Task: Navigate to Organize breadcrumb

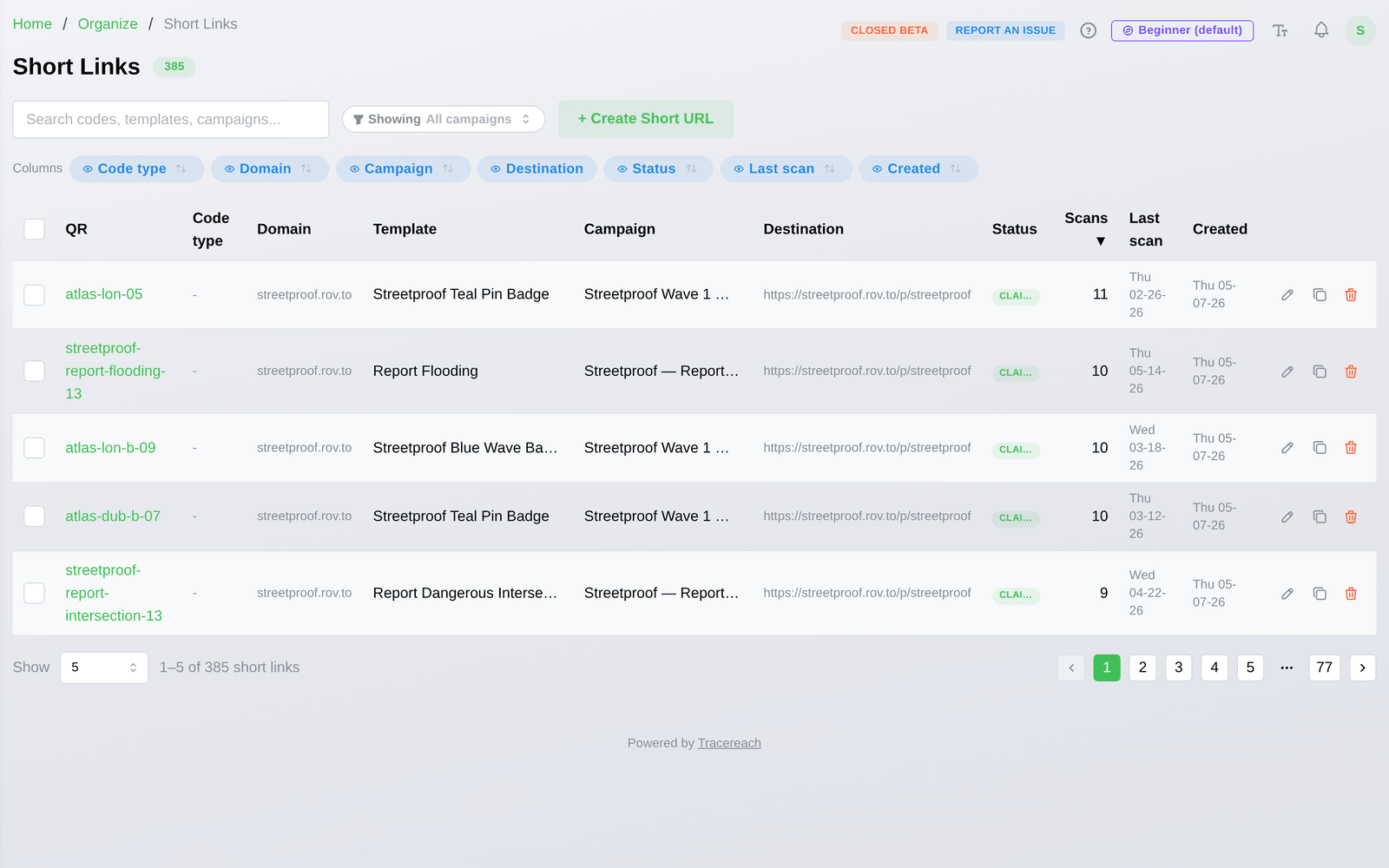Action: pyautogui.click(x=108, y=24)
